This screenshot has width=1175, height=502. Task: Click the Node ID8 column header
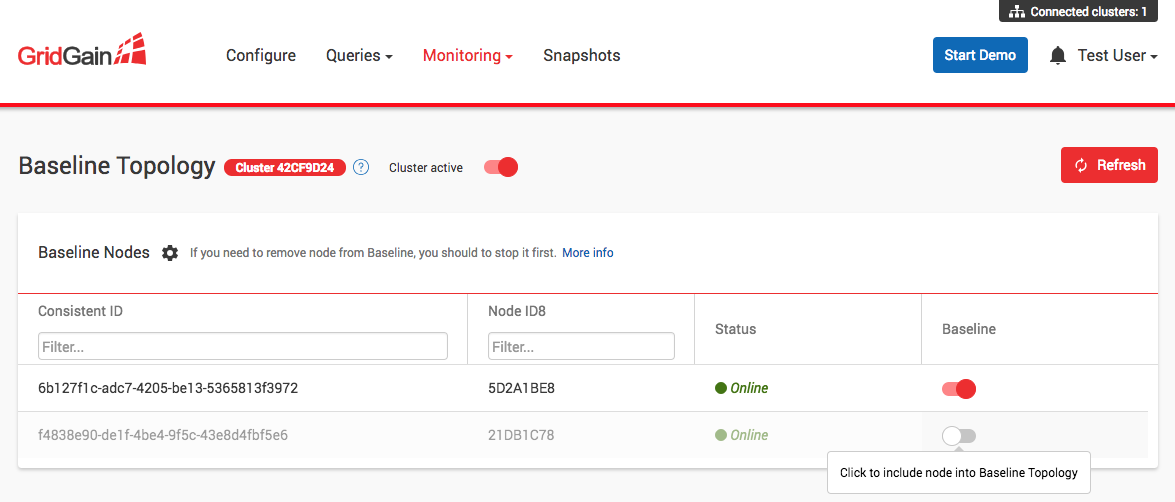point(516,311)
